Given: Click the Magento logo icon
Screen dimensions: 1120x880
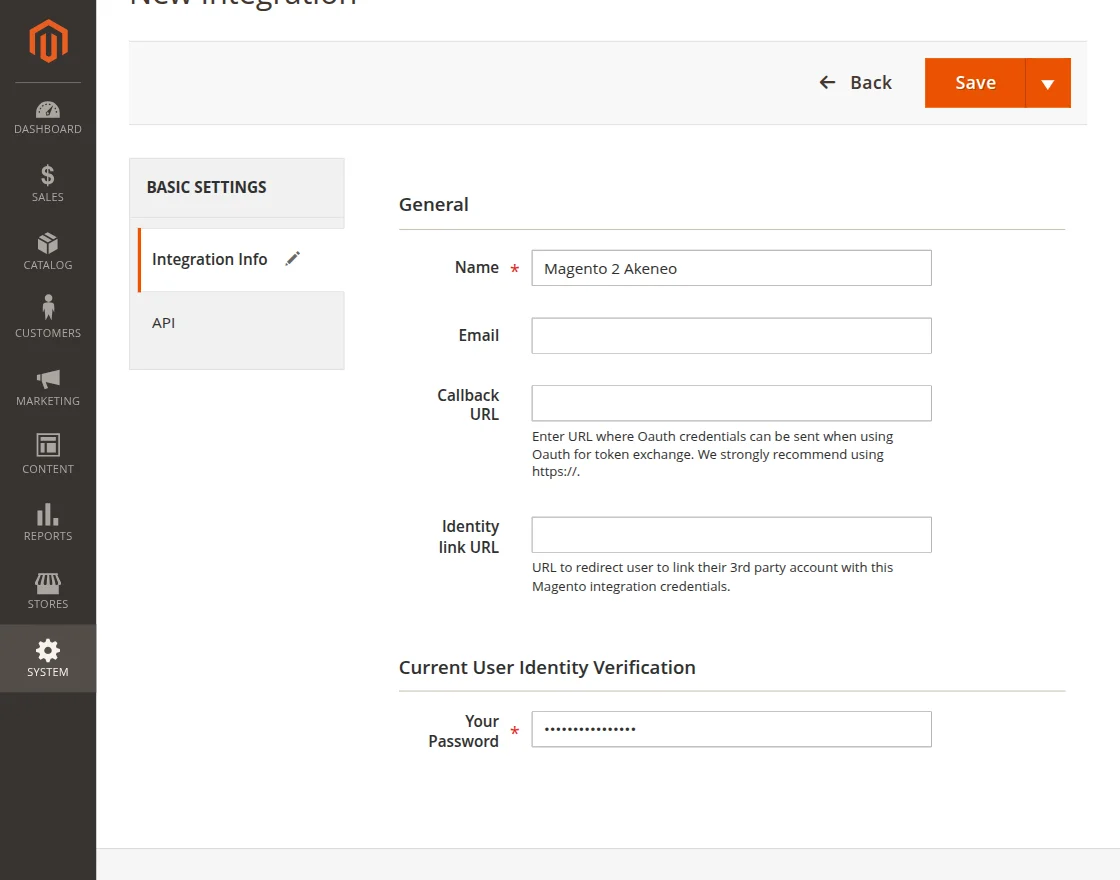Looking at the screenshot, I should click(48, 41).
